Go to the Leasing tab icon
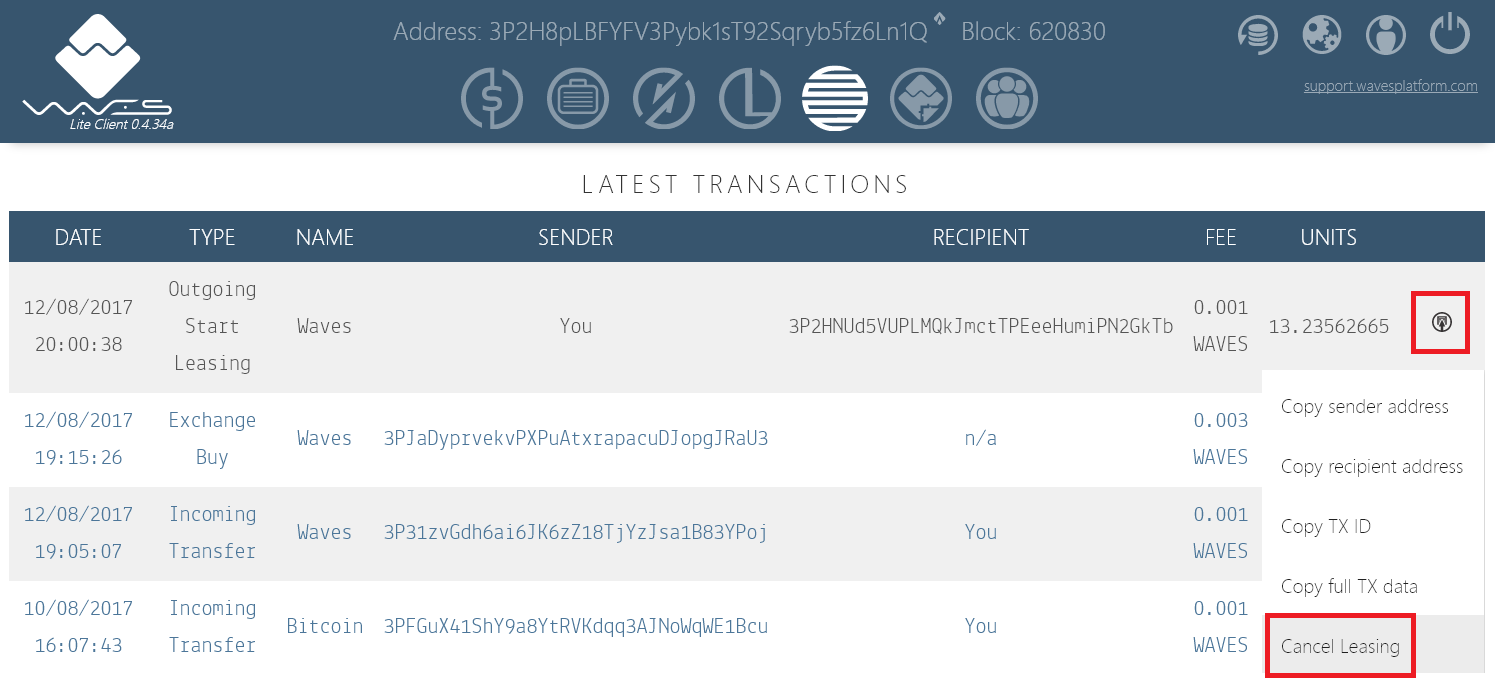Image resolution: width=1495 pixels, height=683 pixels. (750, 99)
